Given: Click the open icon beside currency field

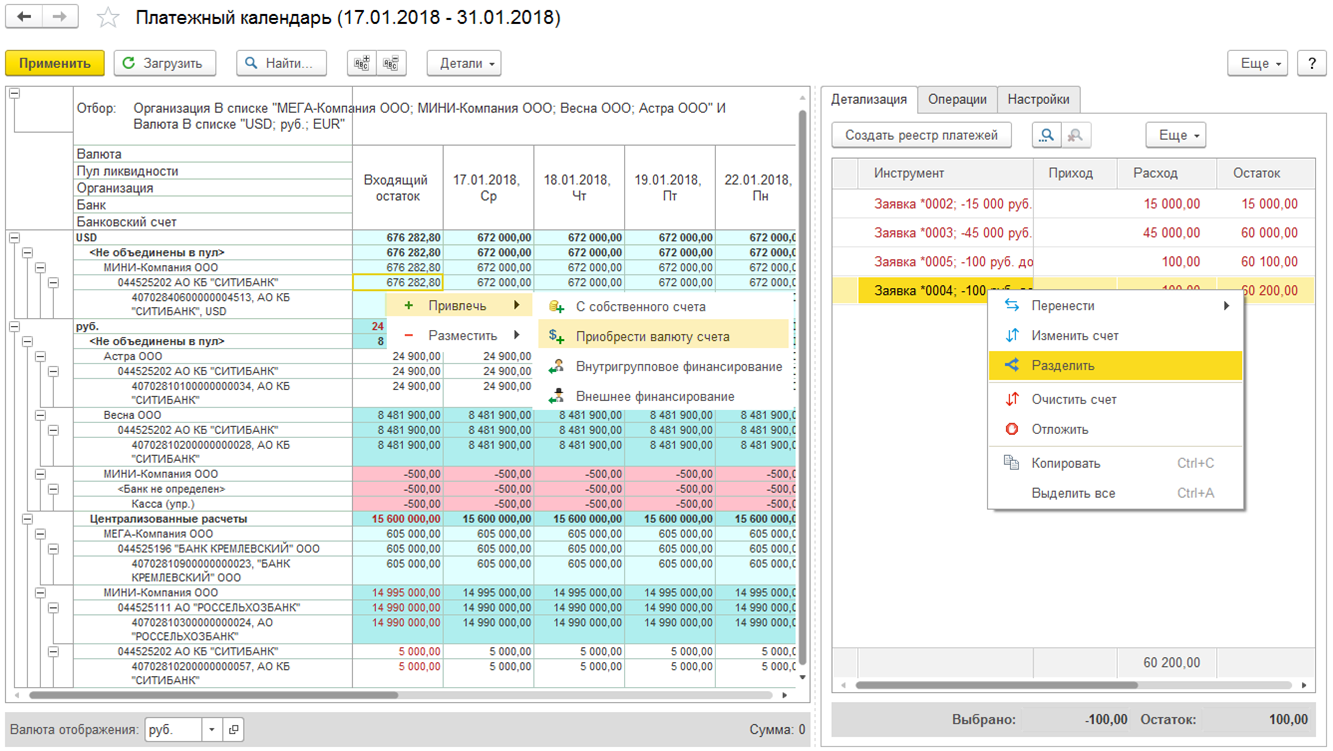Looking at the screenshot, I should tap(234, 730).
